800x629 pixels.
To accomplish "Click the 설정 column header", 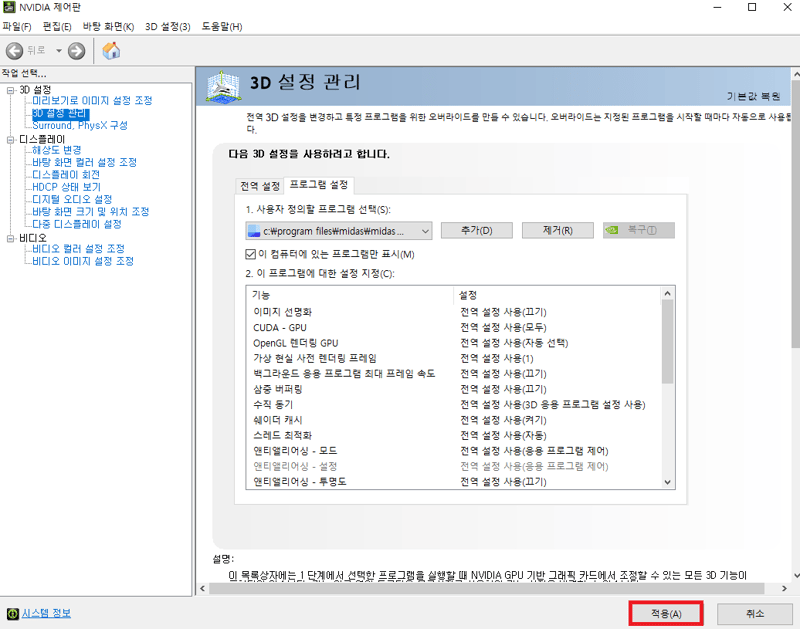I will [557, 295].
